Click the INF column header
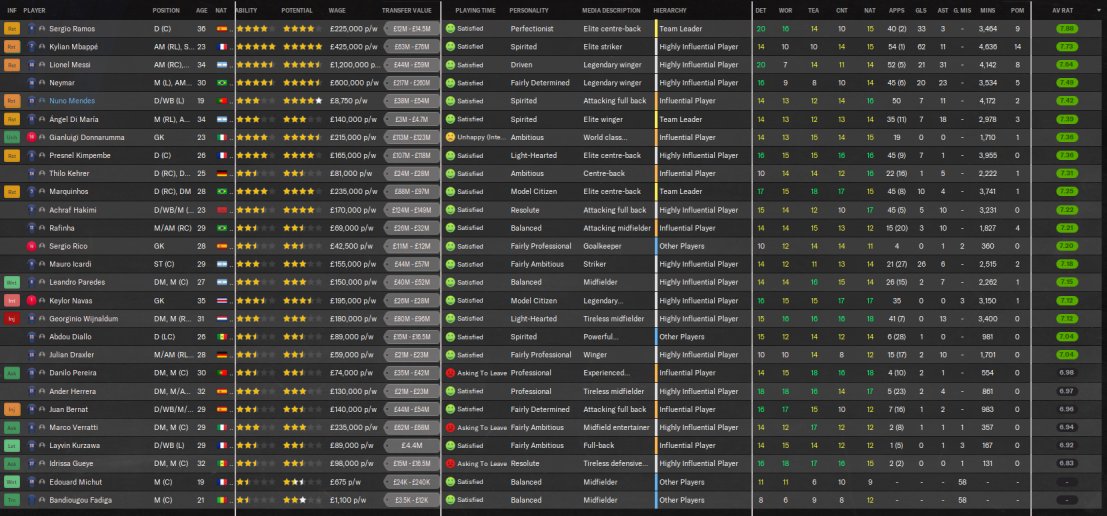Viewport: 1107px width, 516px height. (x=12, y=11)
